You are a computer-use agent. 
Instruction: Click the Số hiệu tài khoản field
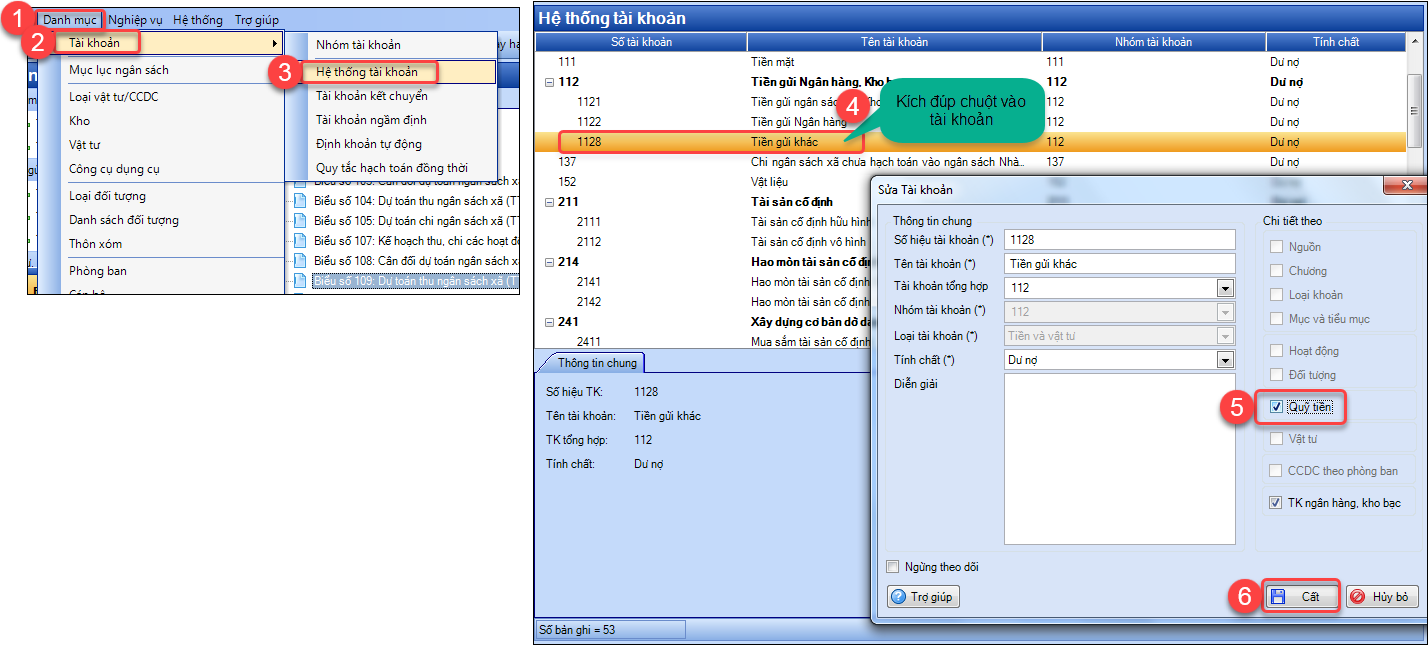1120,240
